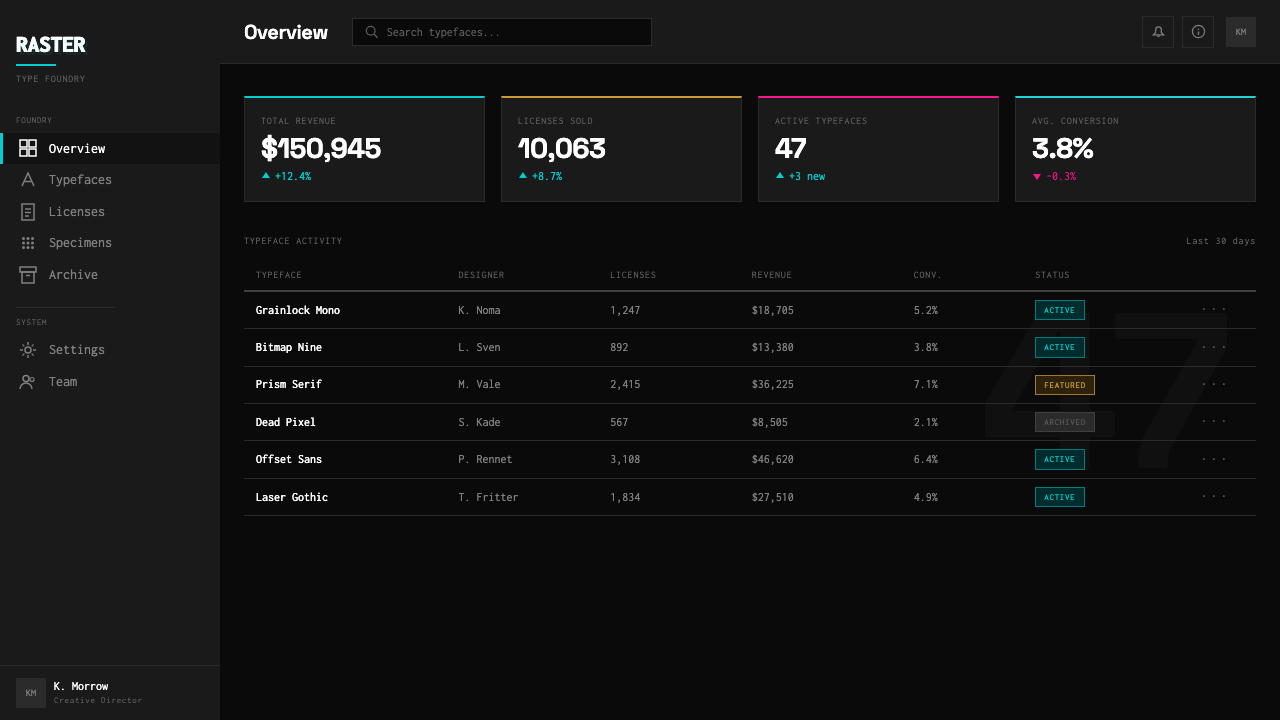Click revenue value $36,225
Viewport: 1280px width, 720px height.
[x=773, y=385]
